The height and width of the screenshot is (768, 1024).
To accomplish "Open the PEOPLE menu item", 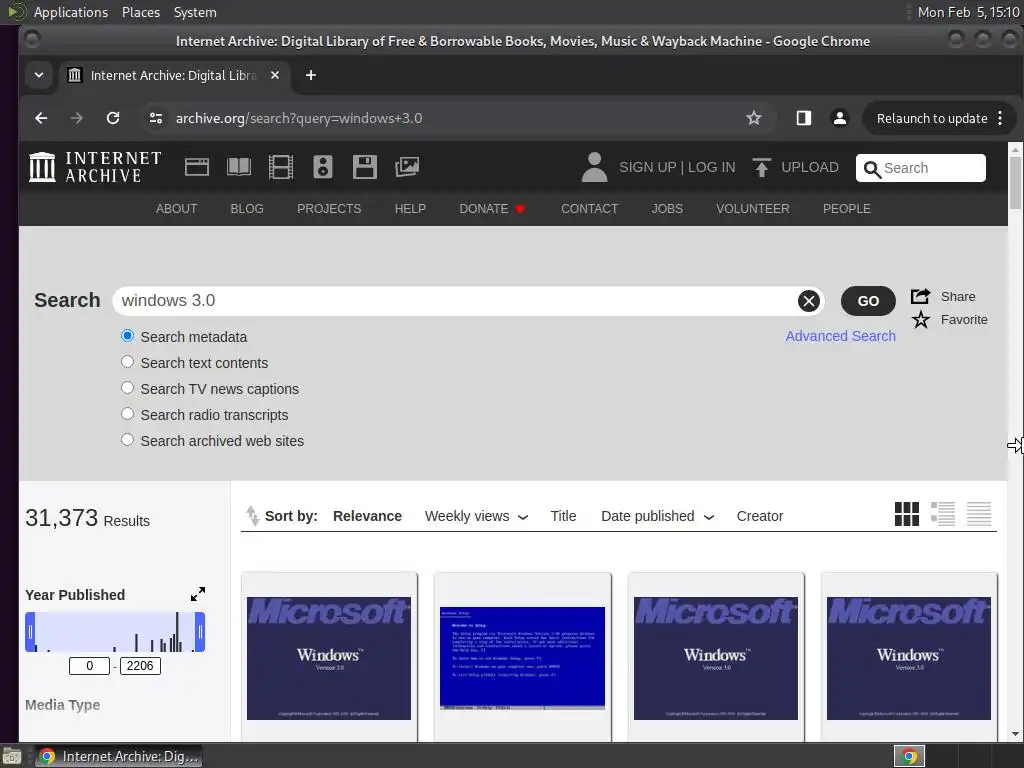I will click(846, 209).
